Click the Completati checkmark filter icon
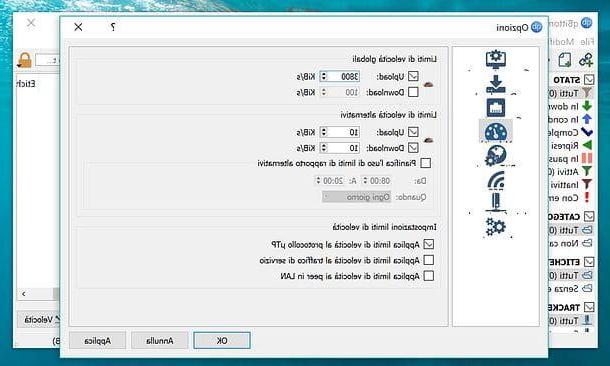 pyautogui.click(x=587, y=132)
